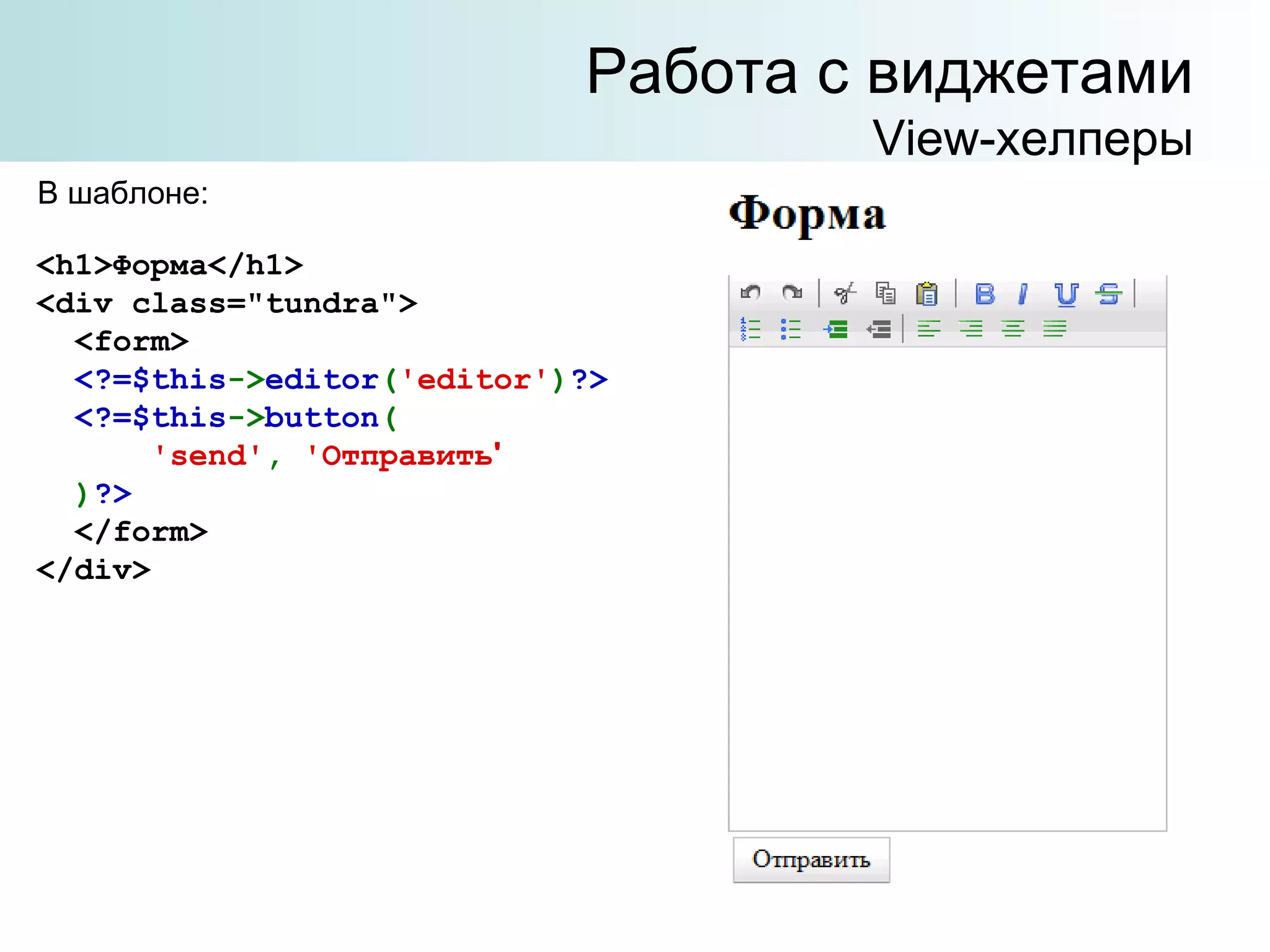Click the code line with editor('editor')
Screen dimensions: 1270x952
pos(341,379)
